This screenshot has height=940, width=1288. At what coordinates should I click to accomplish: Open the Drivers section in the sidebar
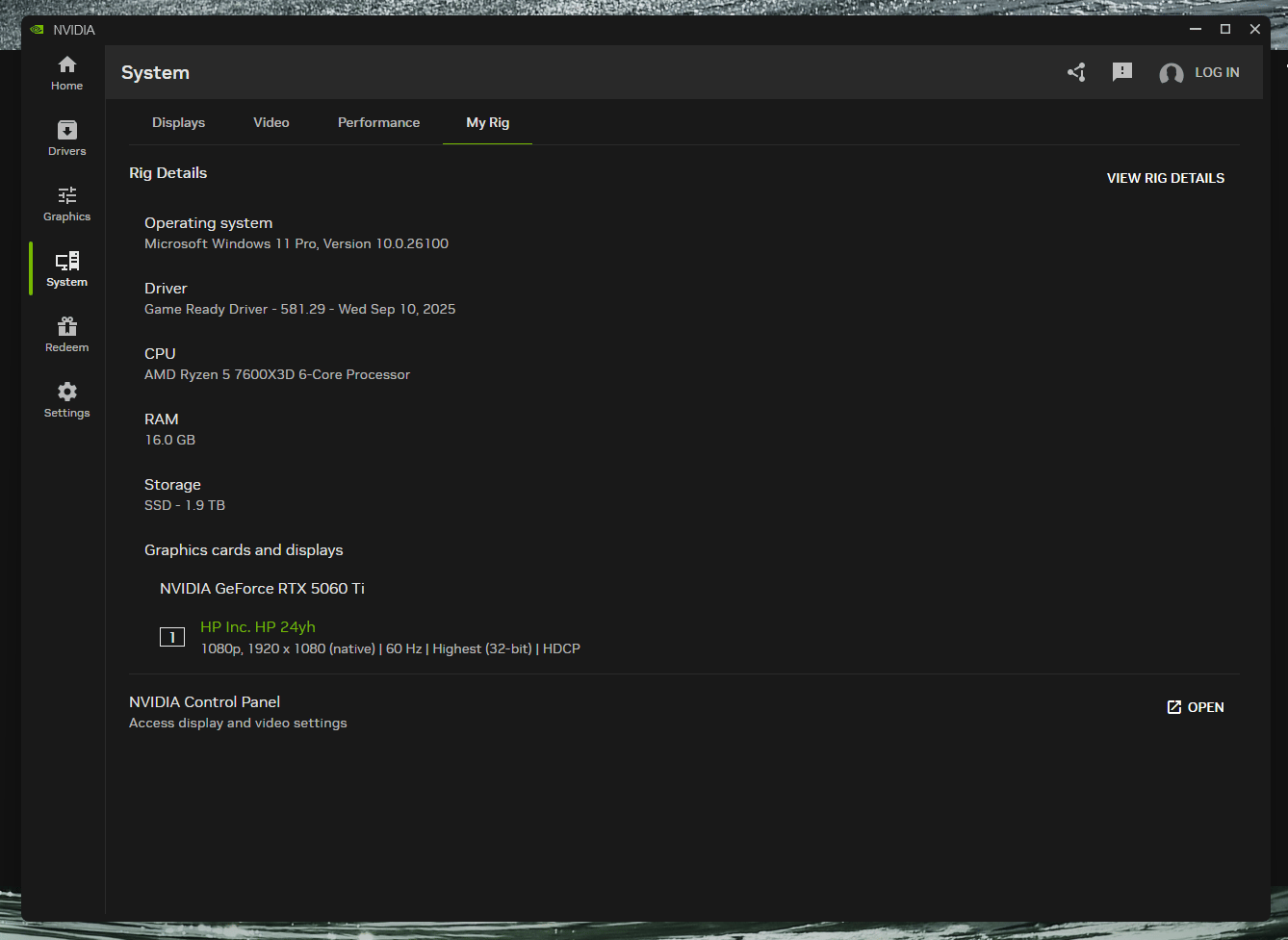coord(66,139)
